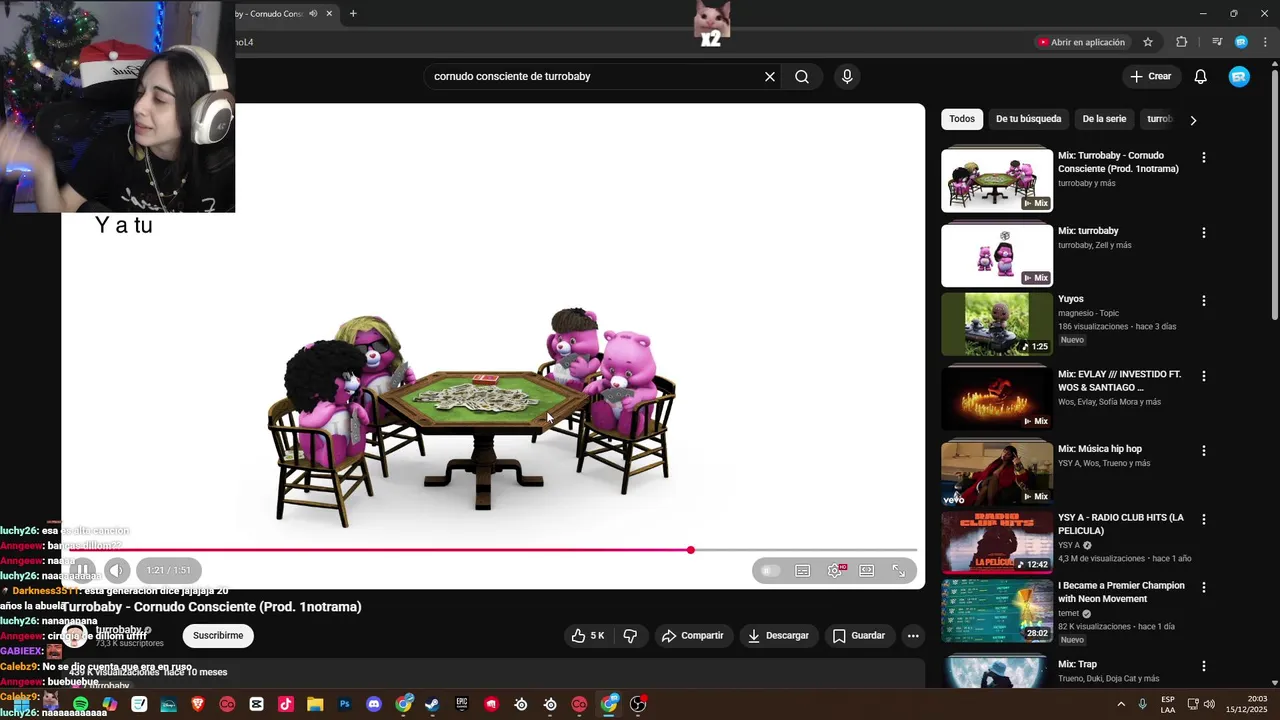Viewport: 1280px width, 720px height.
Task: Mute the video volume
Action: (117, 570)
